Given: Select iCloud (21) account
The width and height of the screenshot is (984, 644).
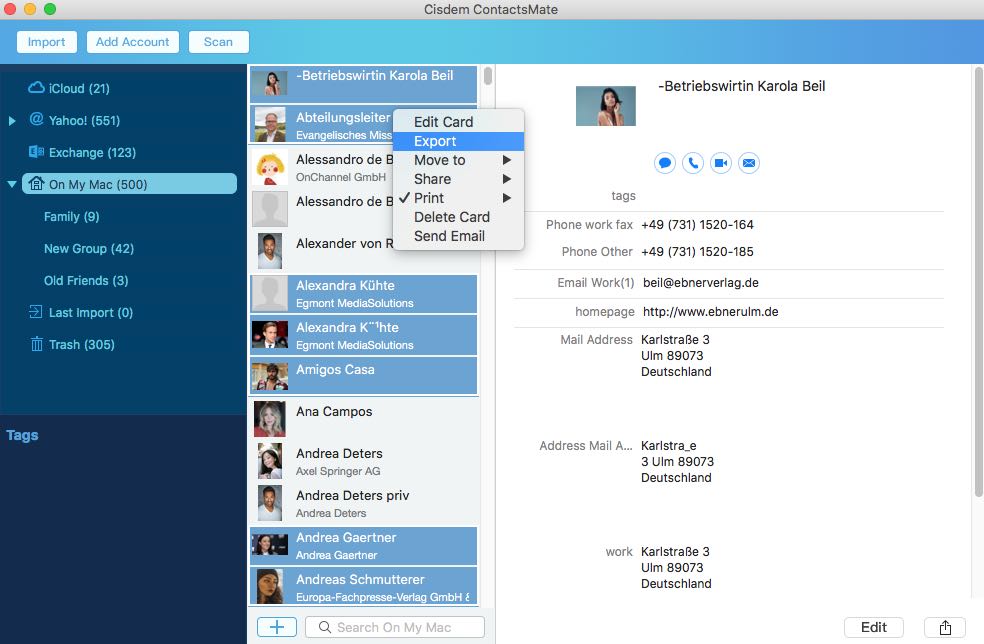Looking at the screenshot, I should point(79,89).
